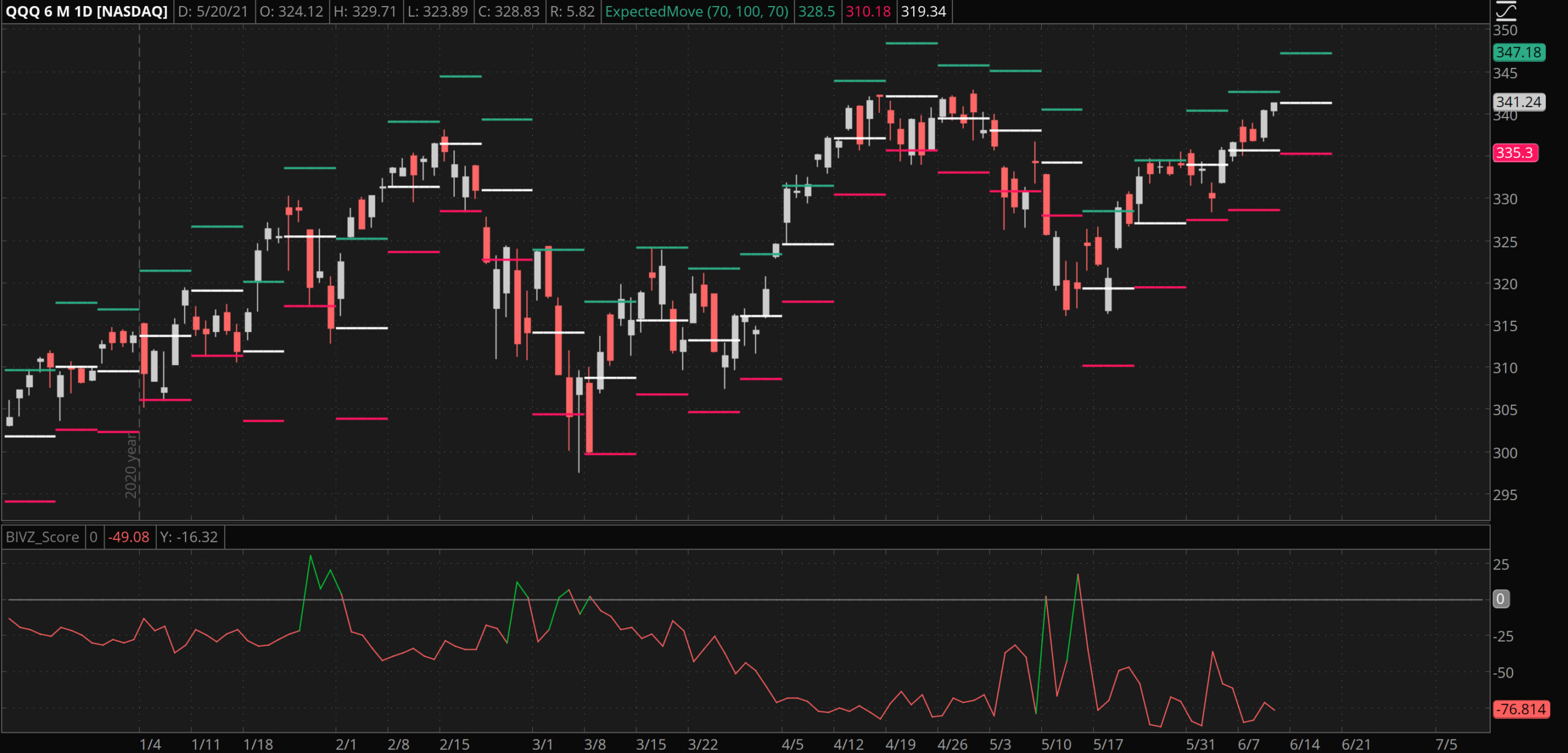Click the R: 5.82 range value

[572, 12]
